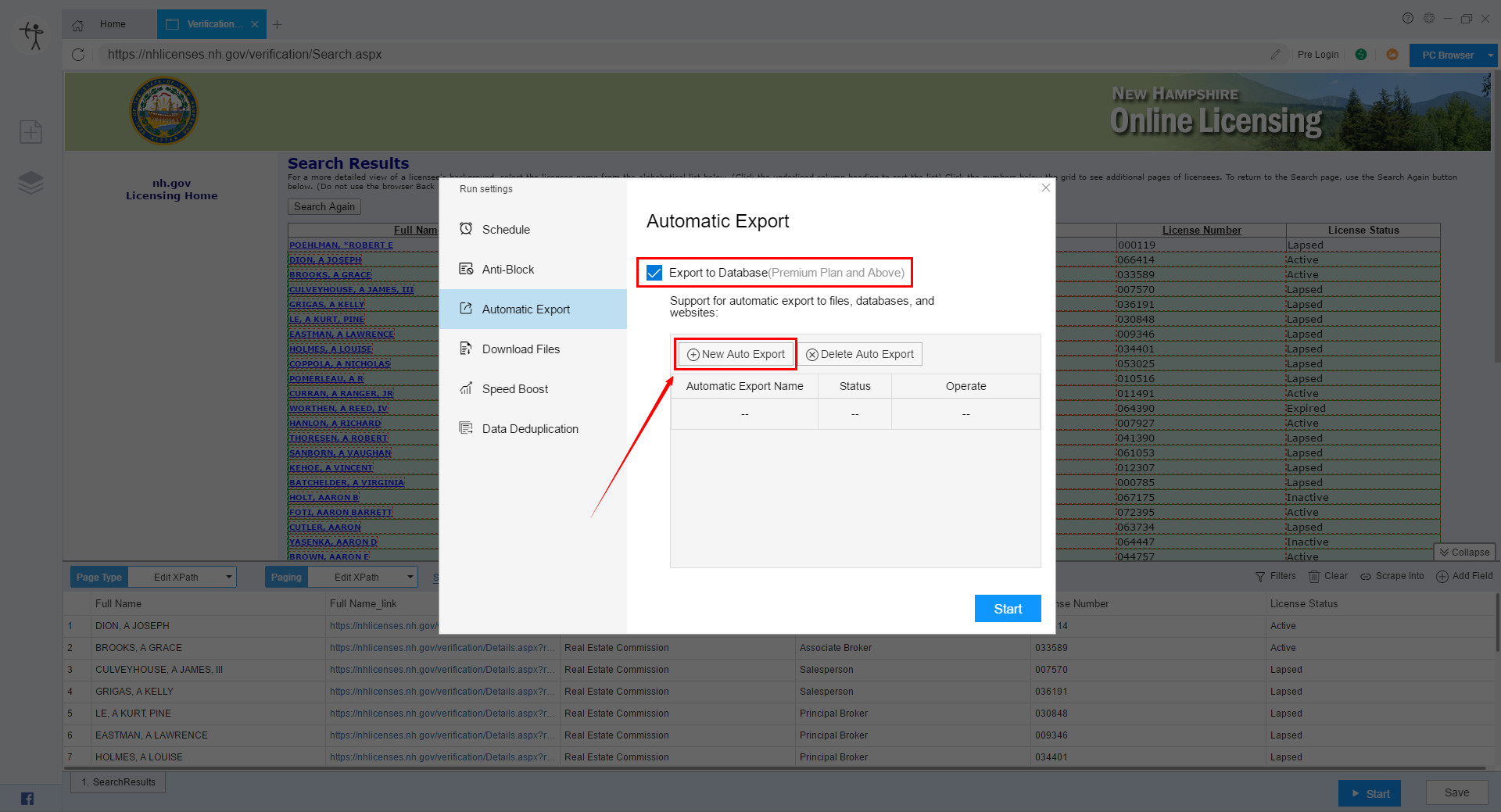Screen dimensions: 1501x812
Task: Select the Anti-Block settings section
Action: tap(507, 269)
